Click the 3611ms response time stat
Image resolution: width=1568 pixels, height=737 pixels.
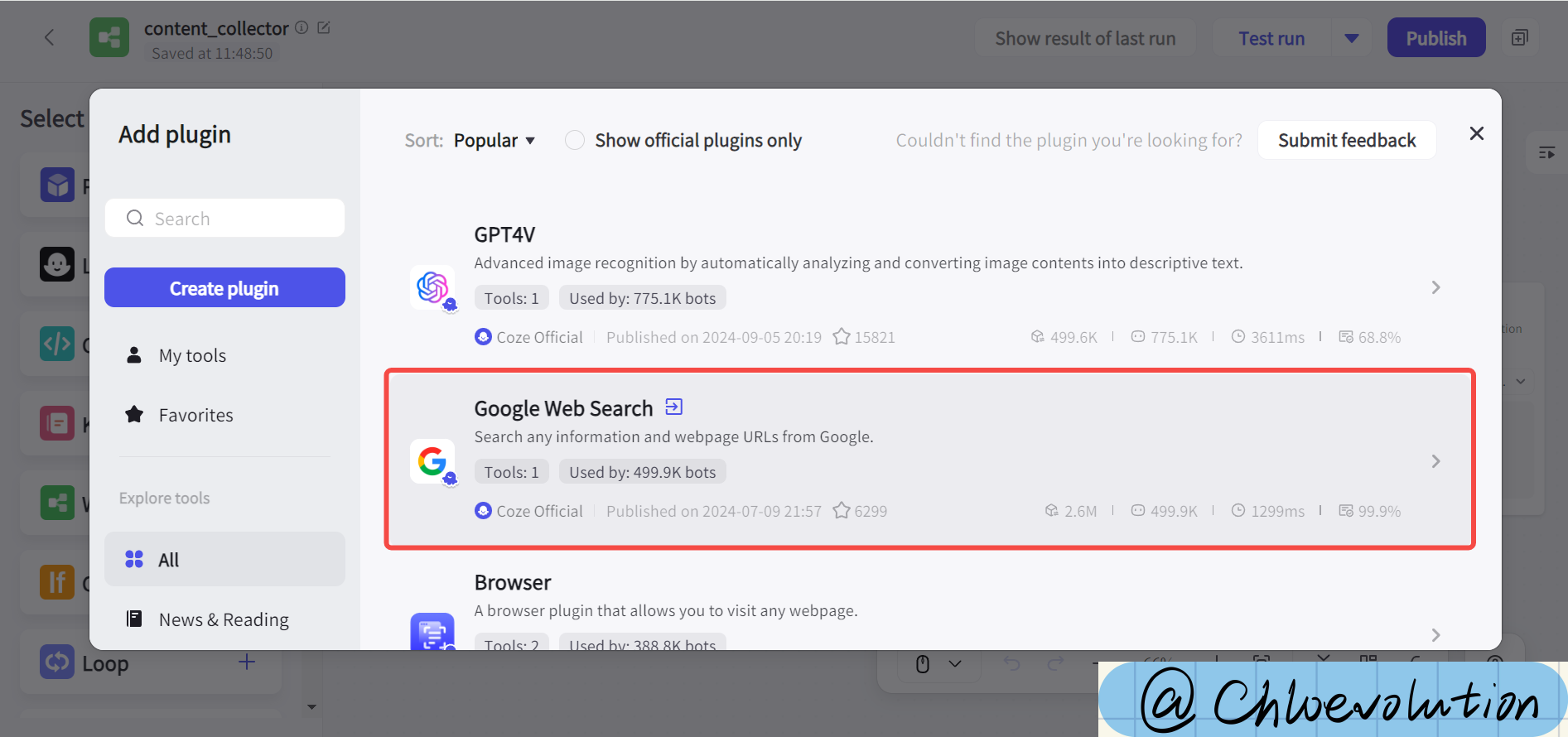click(1268, 337)
